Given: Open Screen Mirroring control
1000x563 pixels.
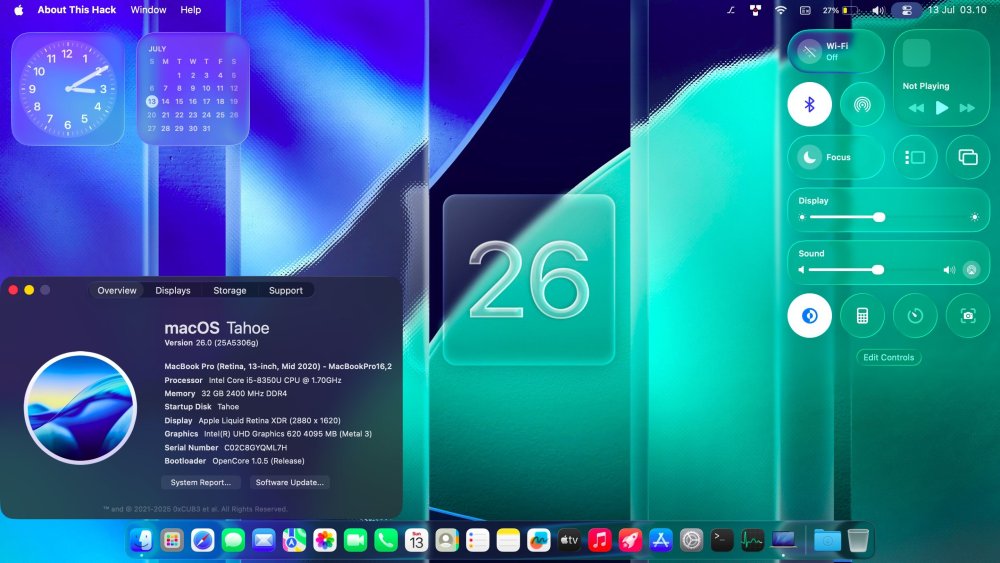Looking at the screenshot, I should coord(967,157).
